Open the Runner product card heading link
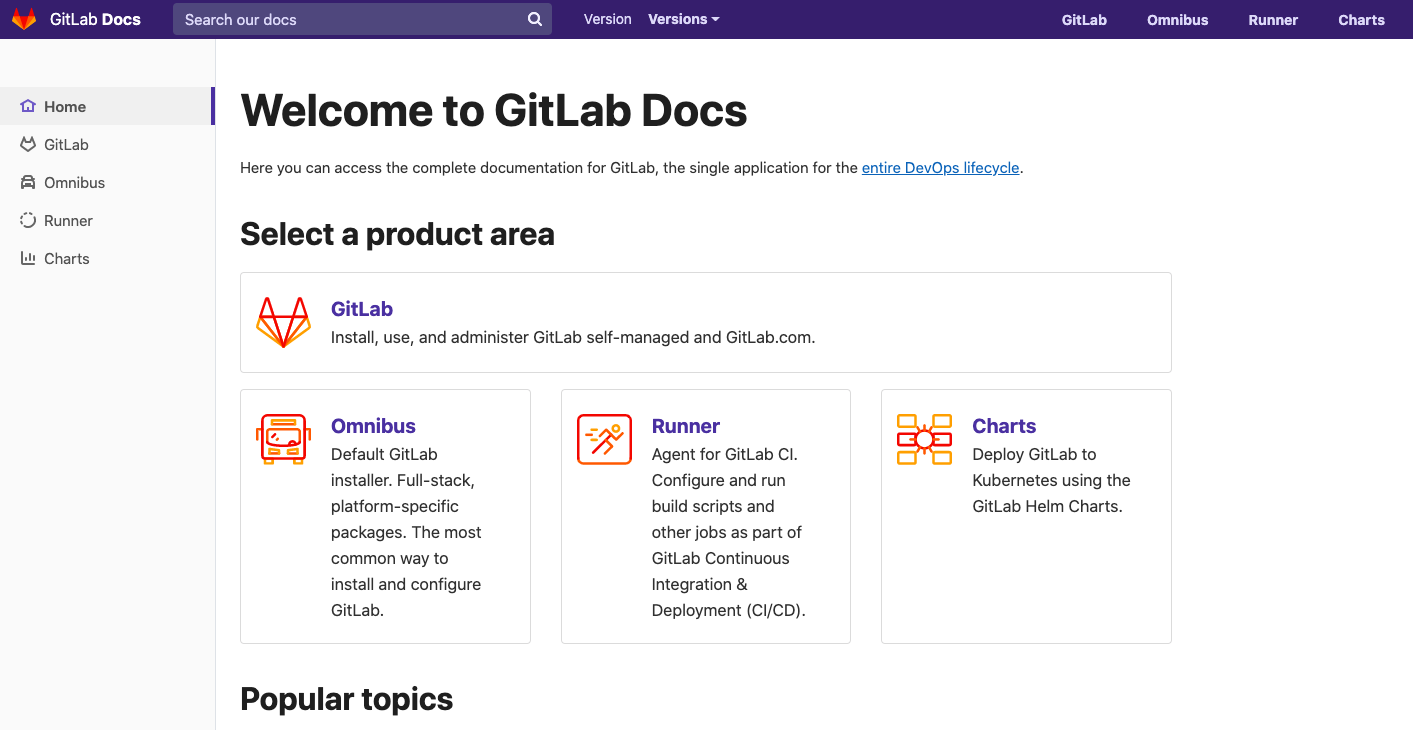The height and width of the screenshot is (730, 1413). tap(685, 426)
